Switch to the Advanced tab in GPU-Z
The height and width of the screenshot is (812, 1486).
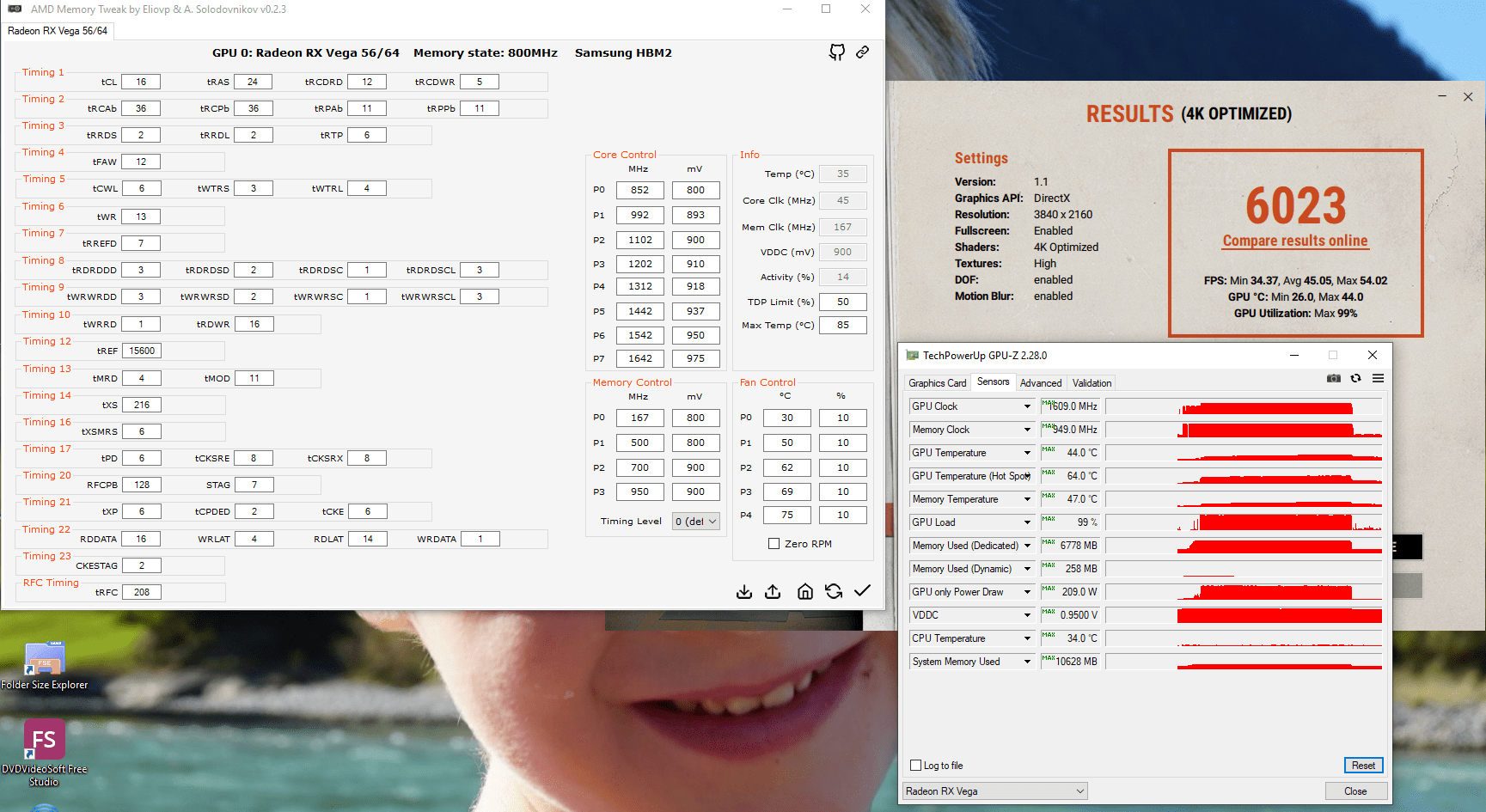[x=1041, y=383]
